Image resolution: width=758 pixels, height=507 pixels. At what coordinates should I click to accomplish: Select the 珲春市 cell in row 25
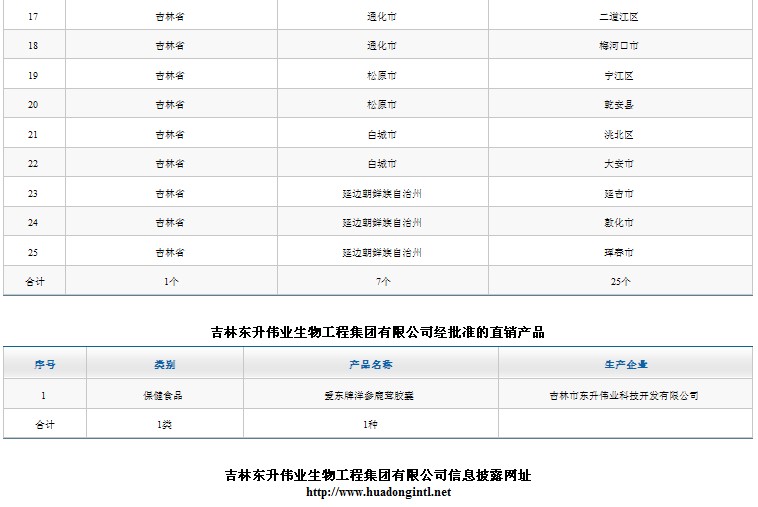click(620, 253)
